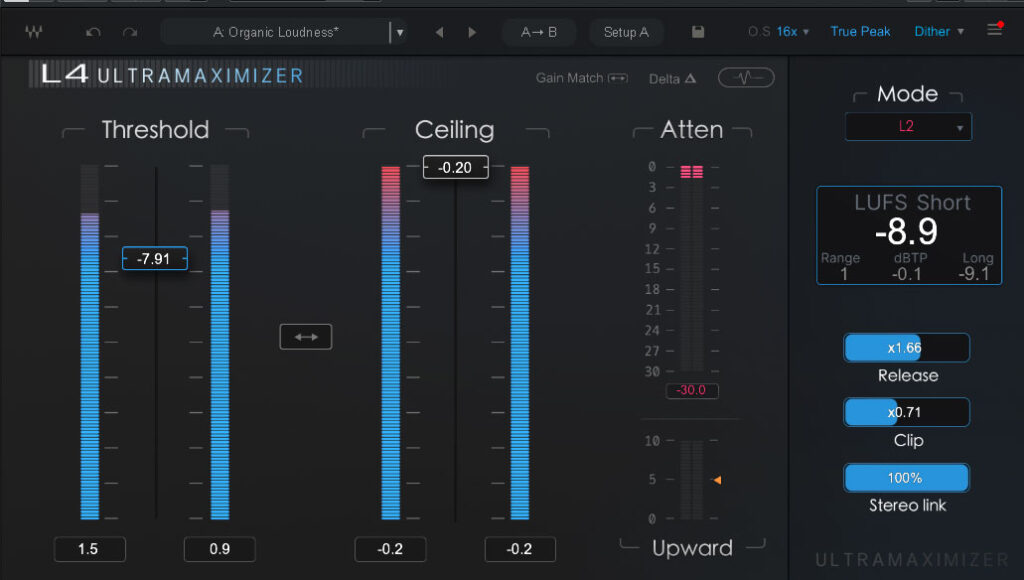Open the Mode dropdown showing L2
Image resolution: width=1024 pixels, height=580 pixels.
pos(908,127)
